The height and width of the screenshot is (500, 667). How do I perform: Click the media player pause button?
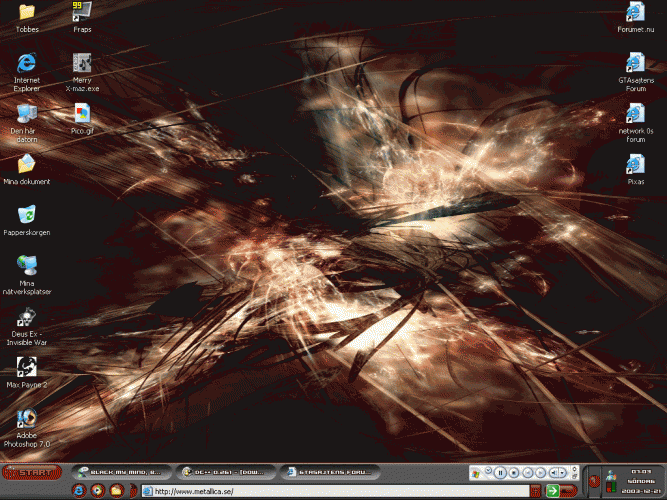pos(500,472)
